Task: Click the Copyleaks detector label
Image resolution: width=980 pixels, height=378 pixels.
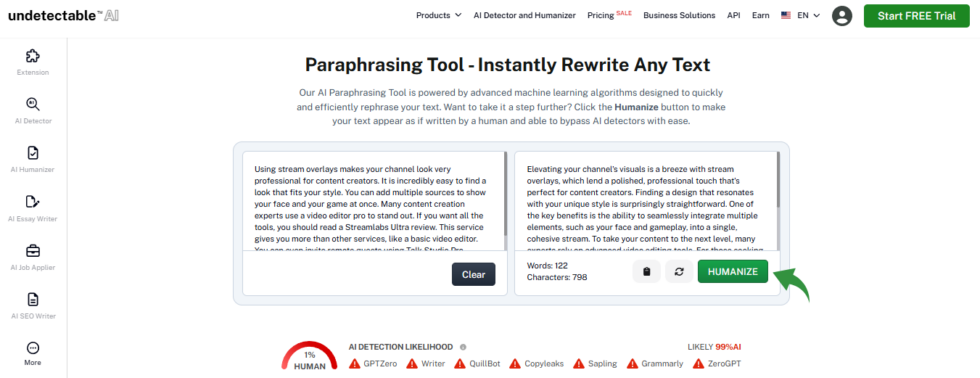Action: [544, 364]
